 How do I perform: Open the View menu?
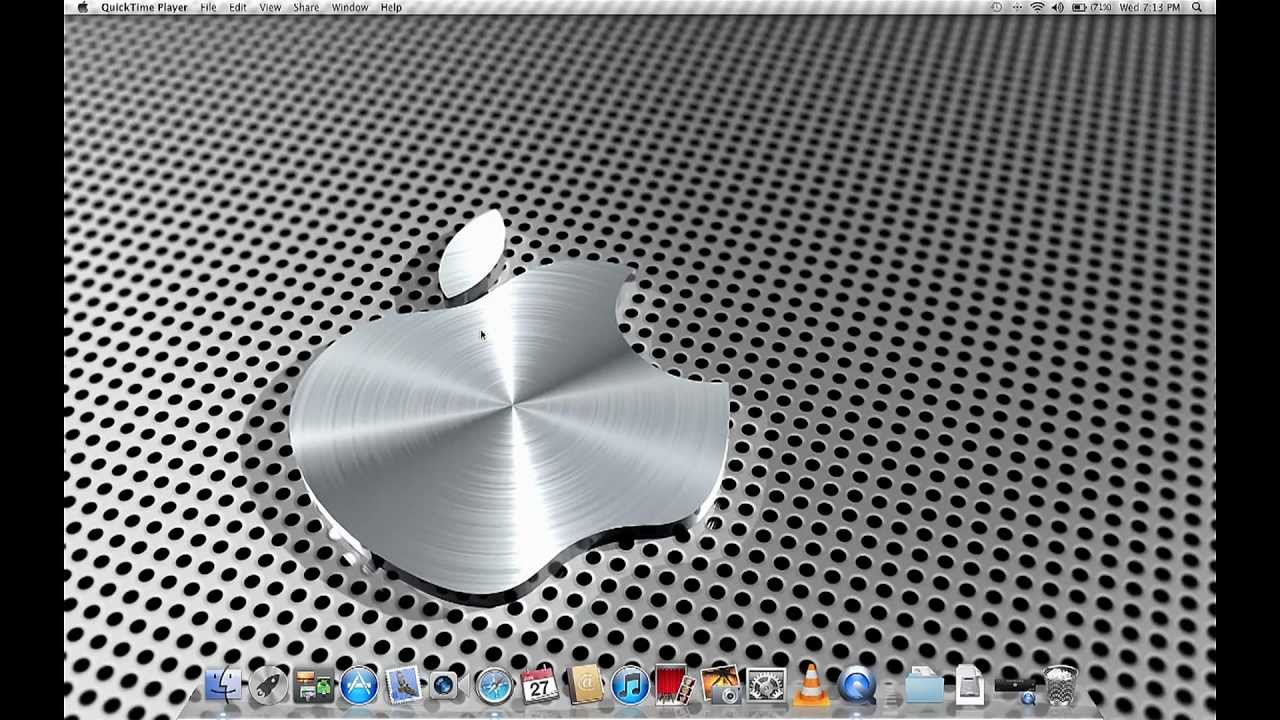(x=270, y=7)
